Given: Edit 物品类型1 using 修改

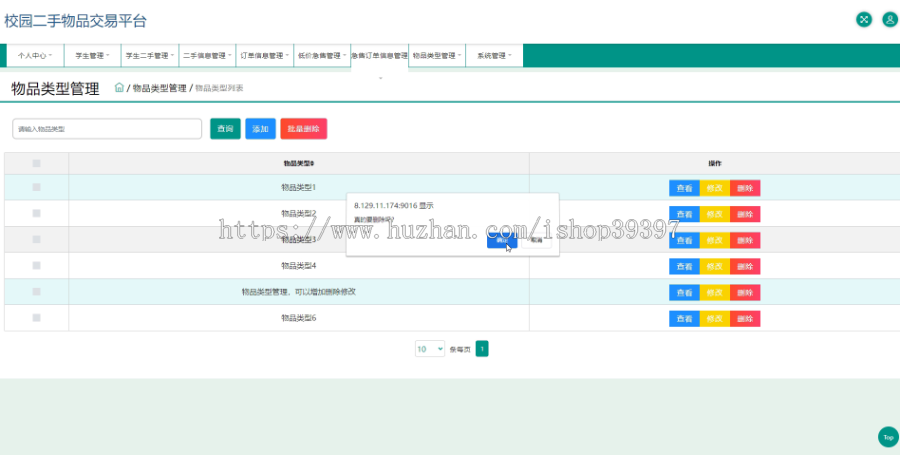Looking at the screenshot, I should (x=715, y=188).
